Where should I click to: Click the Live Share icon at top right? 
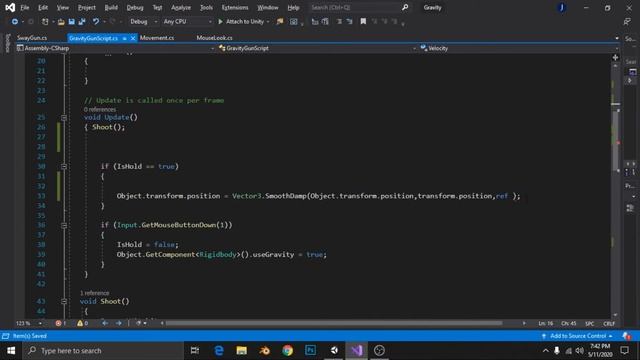point(627,22)
